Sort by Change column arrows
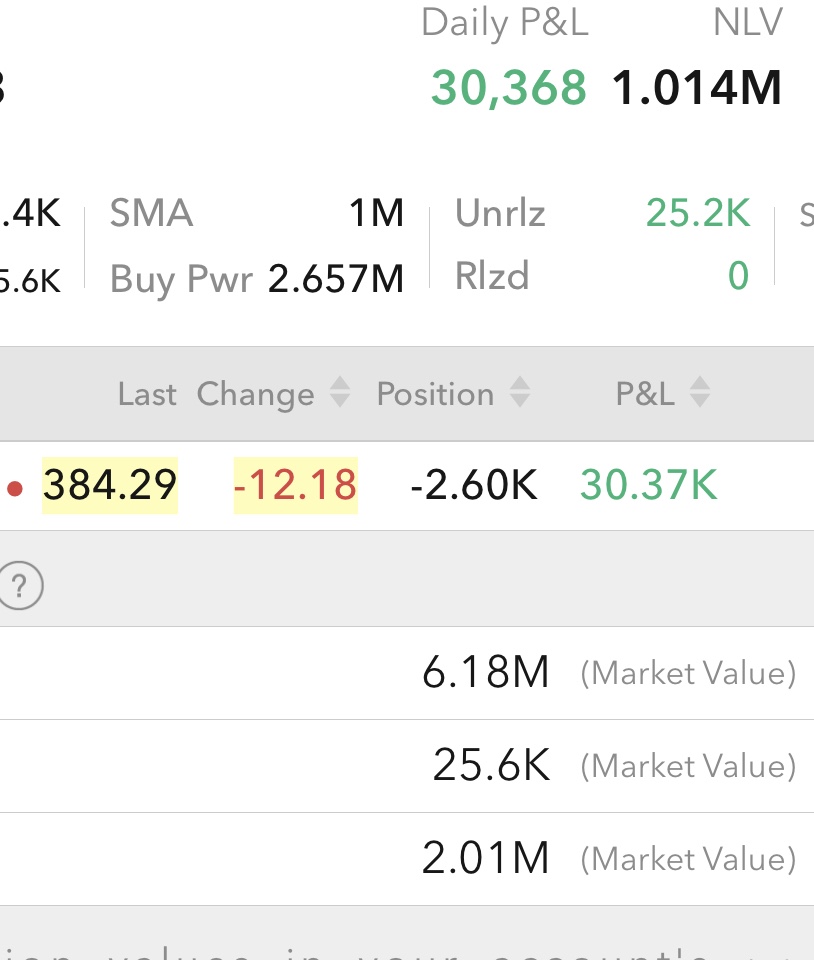This screenshot has width=814, height=960. [x=340, y=393]
